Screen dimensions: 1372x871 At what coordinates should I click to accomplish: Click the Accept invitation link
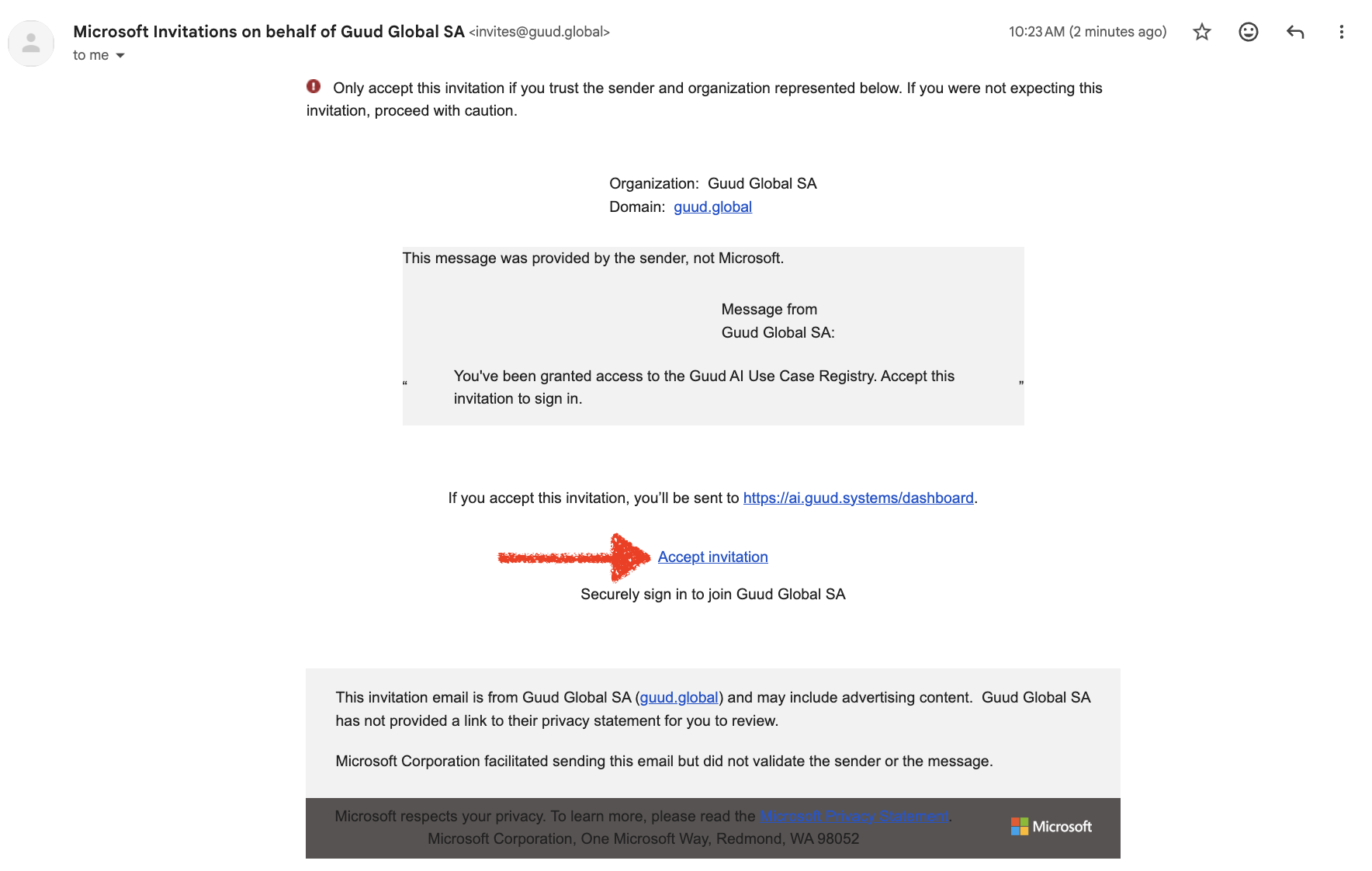[x=713, y=557]
